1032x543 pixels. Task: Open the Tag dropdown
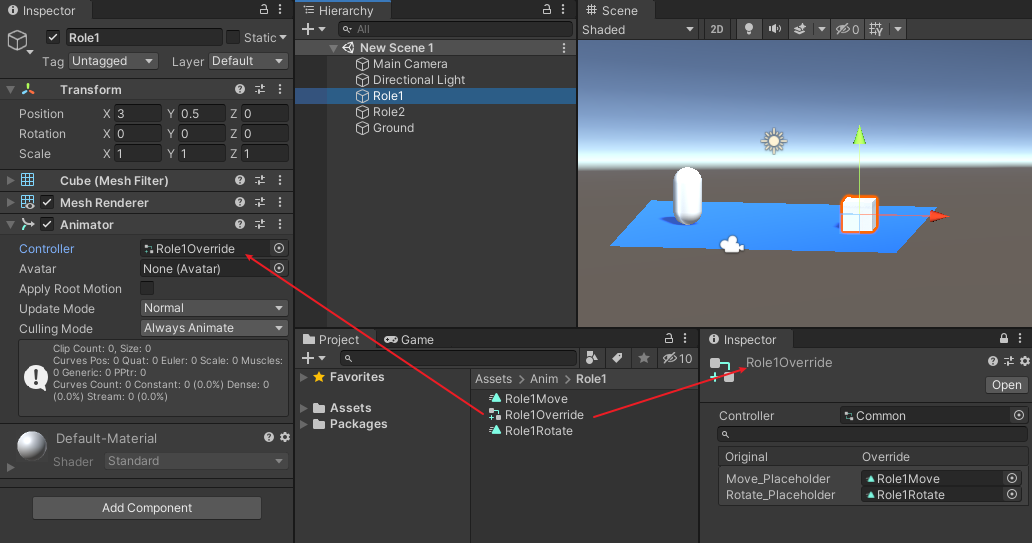113,61
